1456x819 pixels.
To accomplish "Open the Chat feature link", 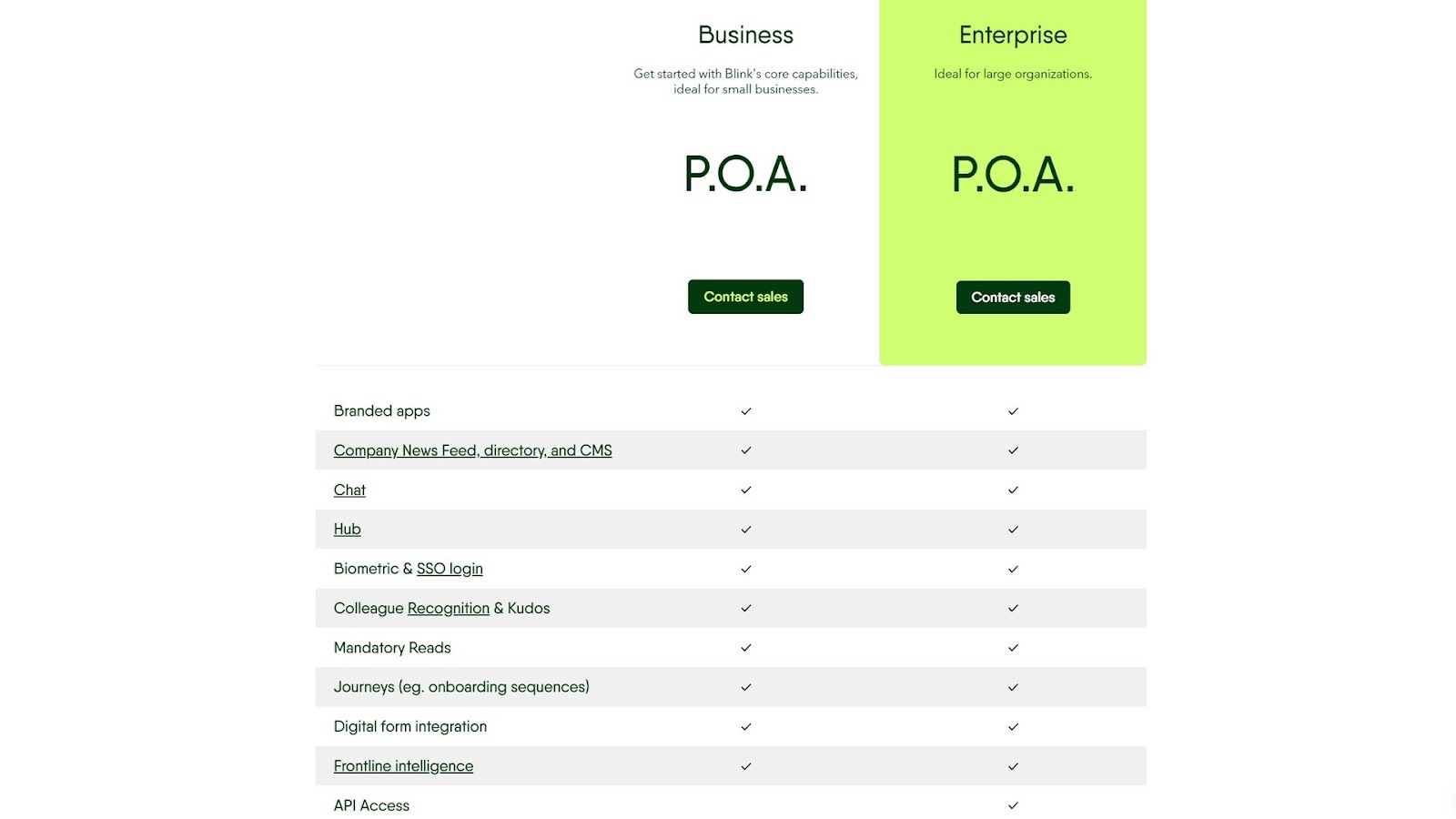I will 349,490.
